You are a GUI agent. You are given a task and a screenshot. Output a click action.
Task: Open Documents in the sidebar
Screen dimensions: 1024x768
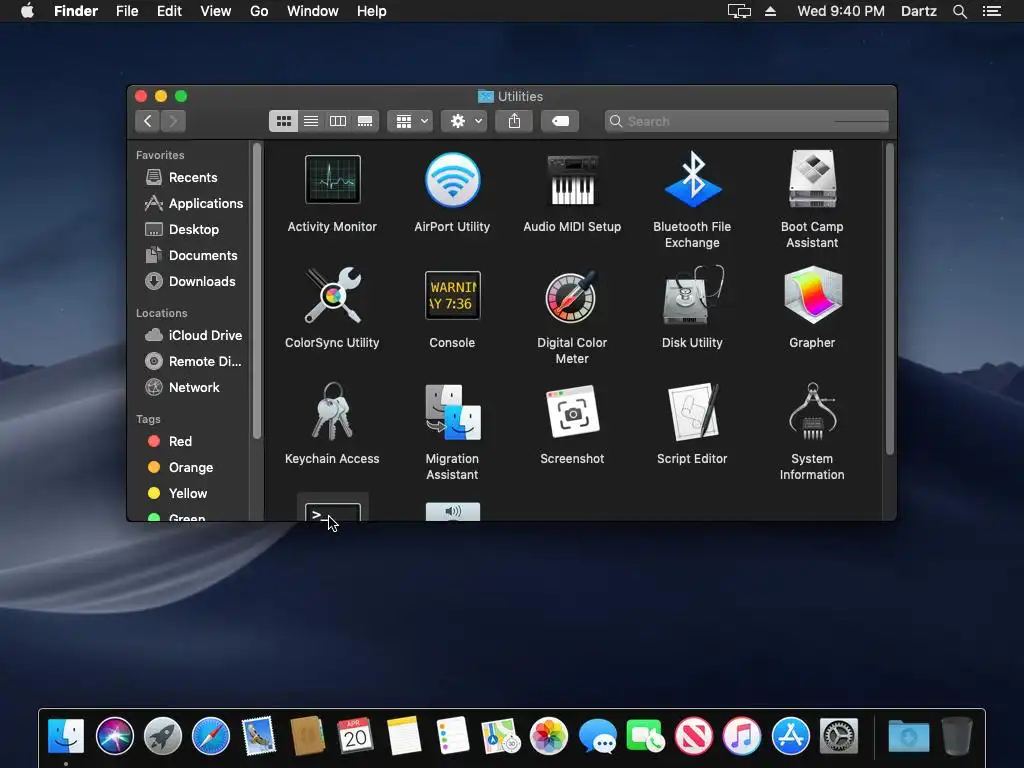189,255
